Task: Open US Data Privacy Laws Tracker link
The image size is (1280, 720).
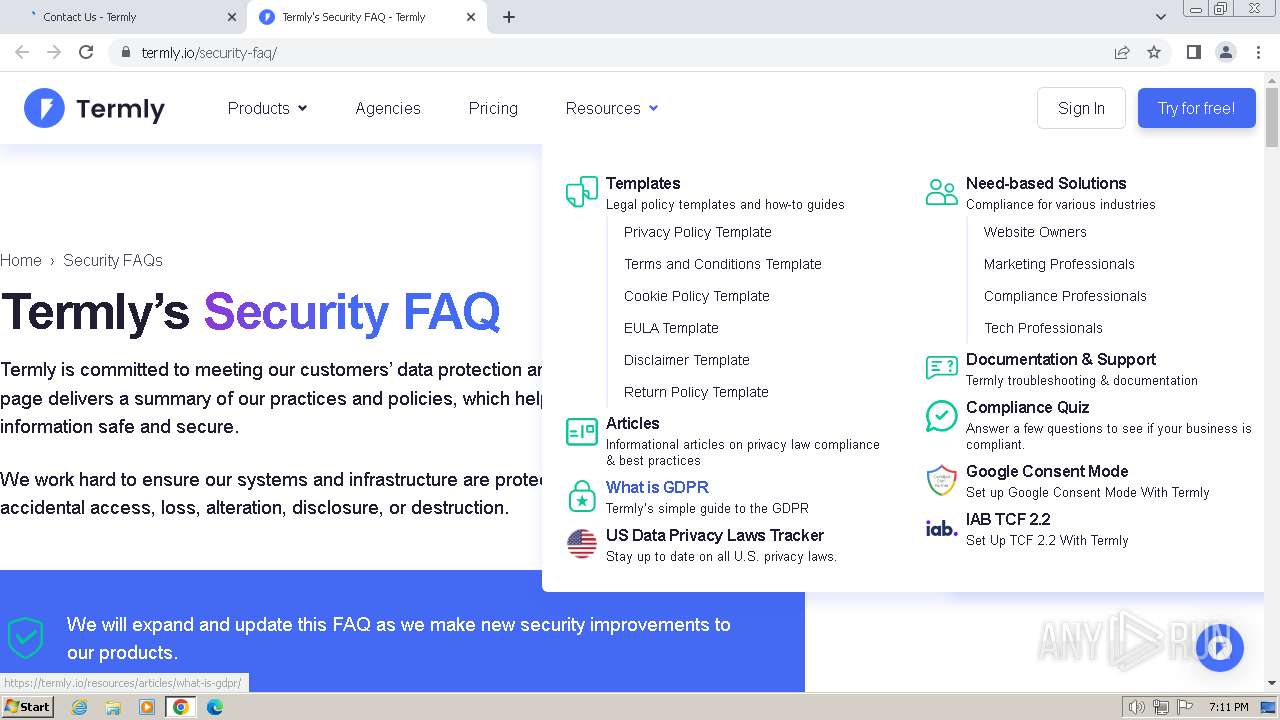Action: [x=715, y=535]
